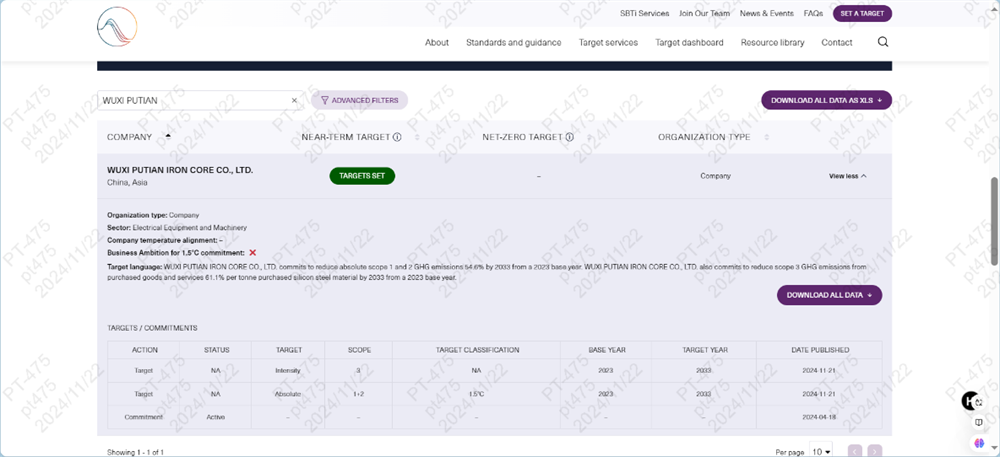Click the 1+2 scope cell
This screenshot has height=457, width=1000.
358,394
